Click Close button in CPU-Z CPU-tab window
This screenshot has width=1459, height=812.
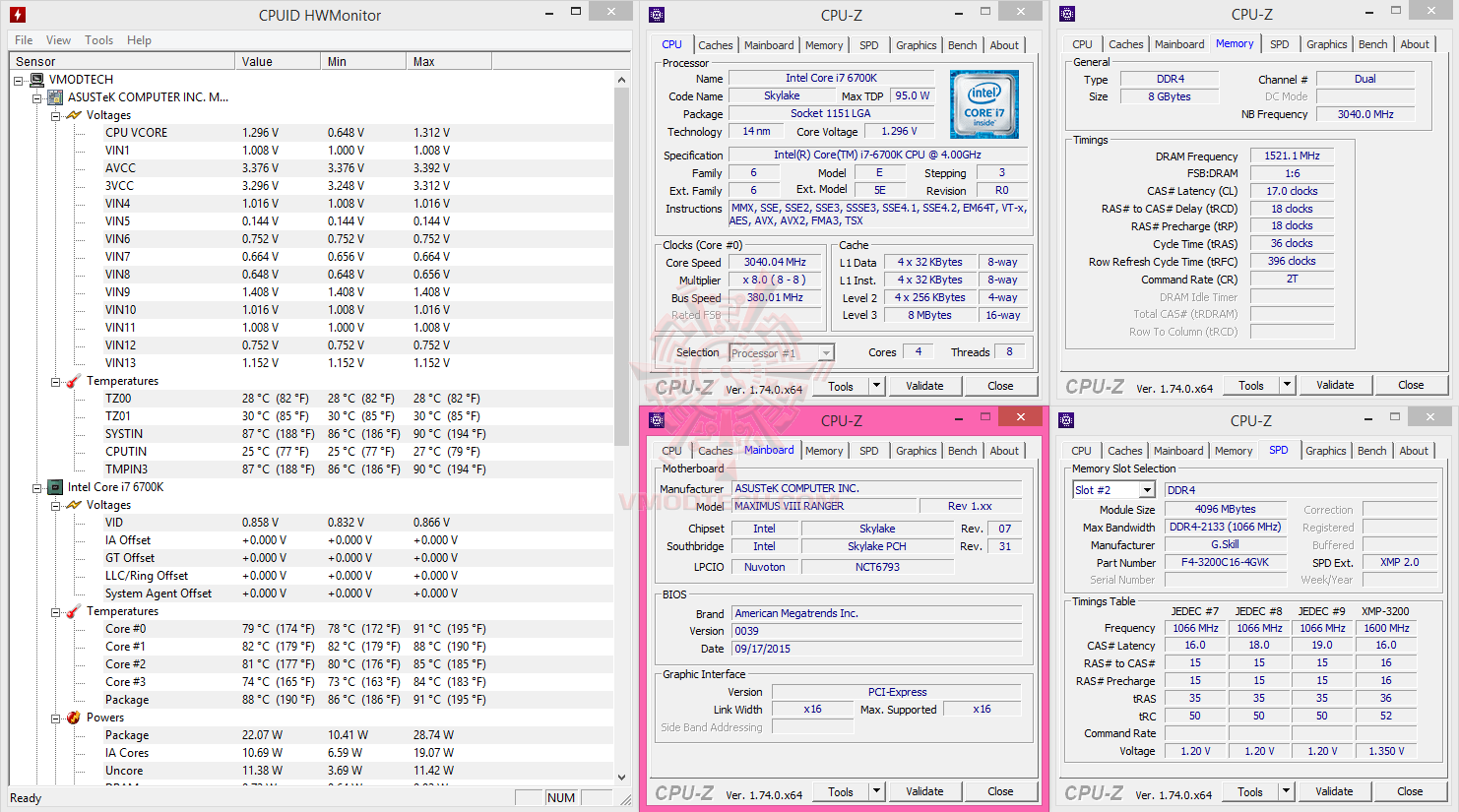1000,386
